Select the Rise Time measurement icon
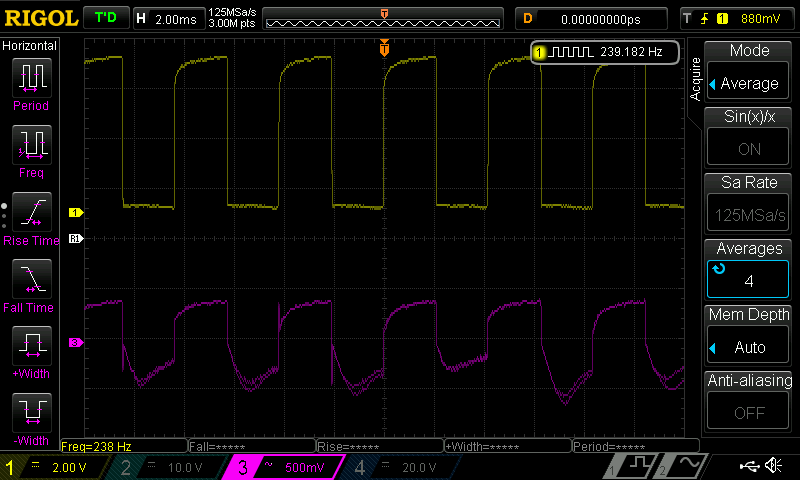Screen dimensions: 800x480 pyautogui.click(x=32, y=212)
